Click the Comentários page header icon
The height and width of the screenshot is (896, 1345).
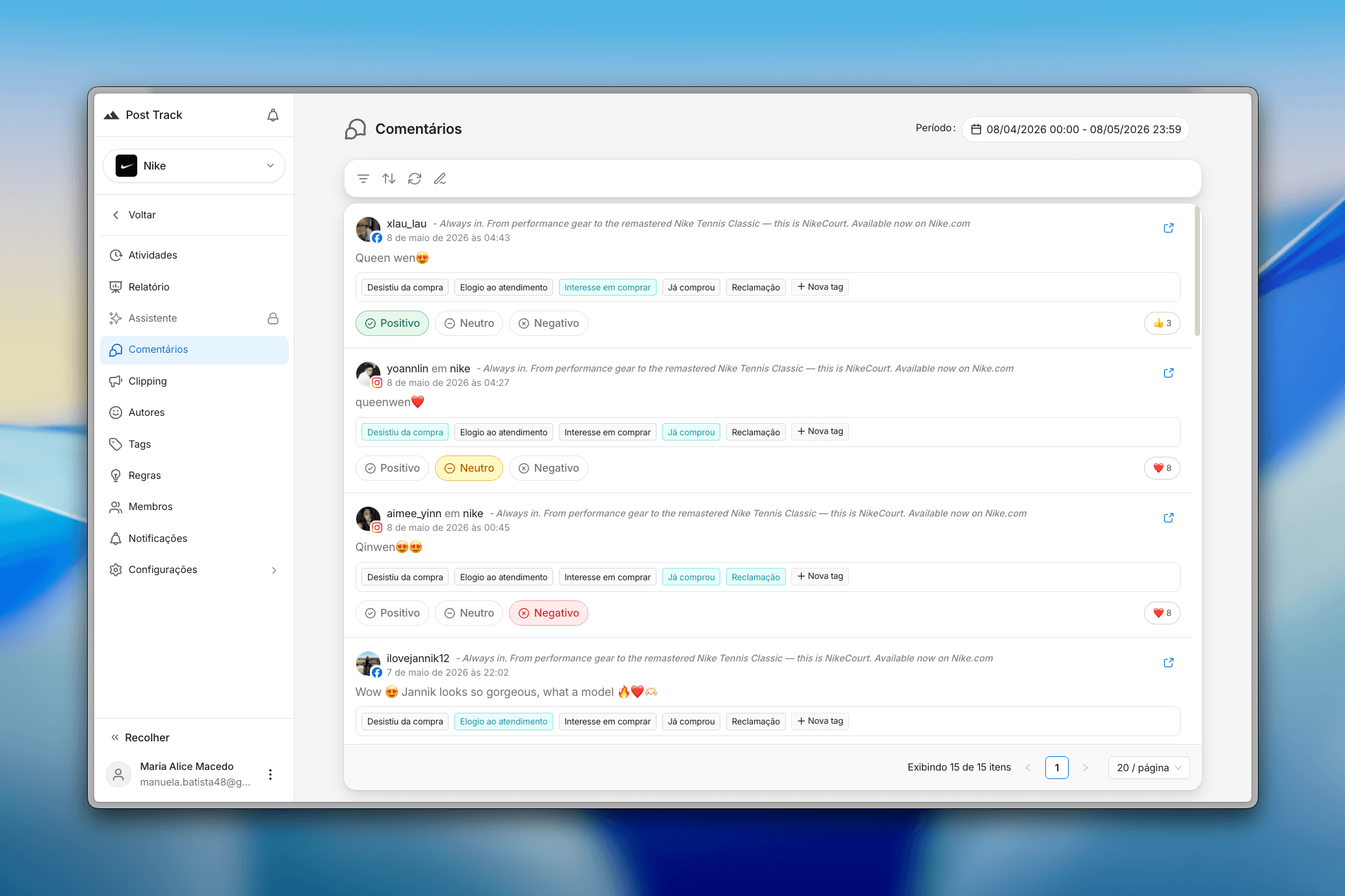[356, 129]
